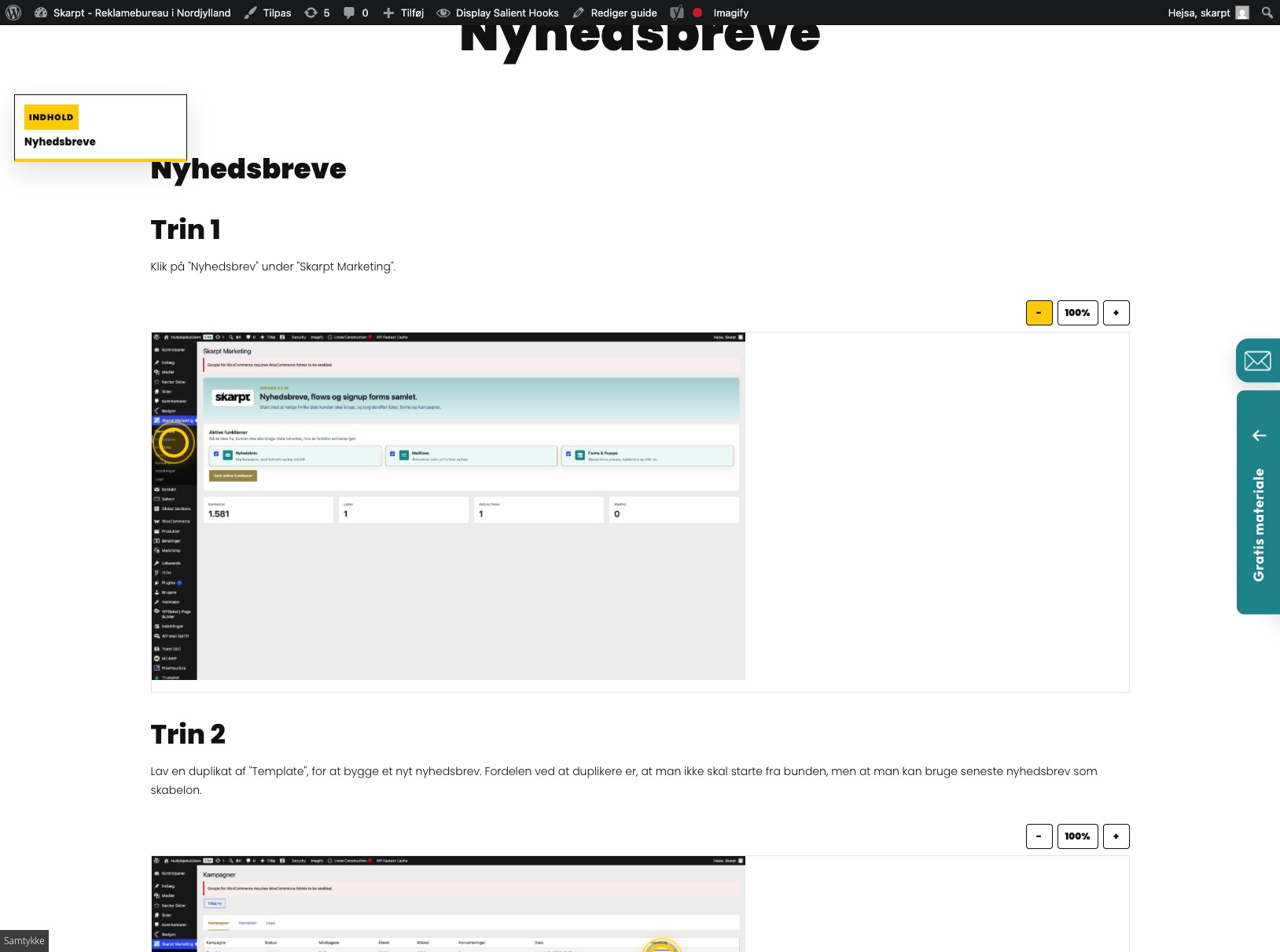This screenshot has height=952, width=1280.
Task: Click Rediger guide in admin bar
Action: click(x=615, y=13)
